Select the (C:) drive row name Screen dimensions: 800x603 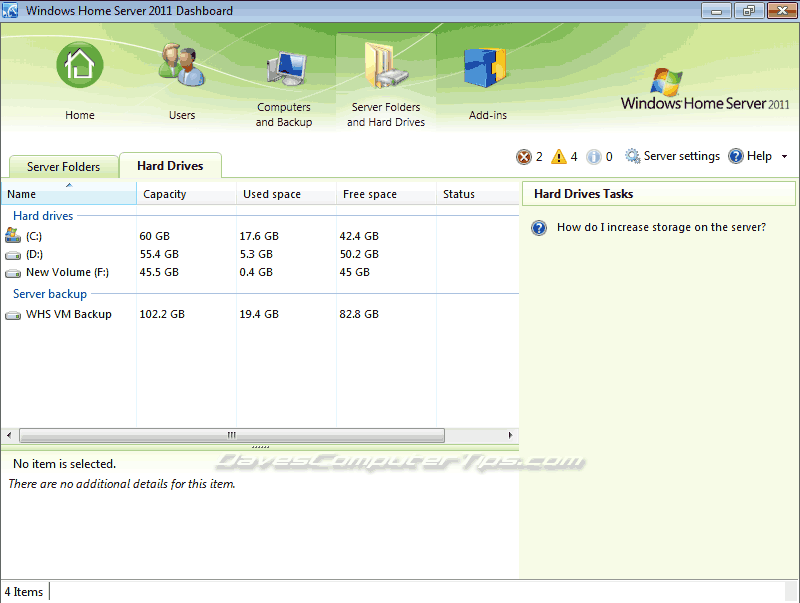click(x=34, y=236)
